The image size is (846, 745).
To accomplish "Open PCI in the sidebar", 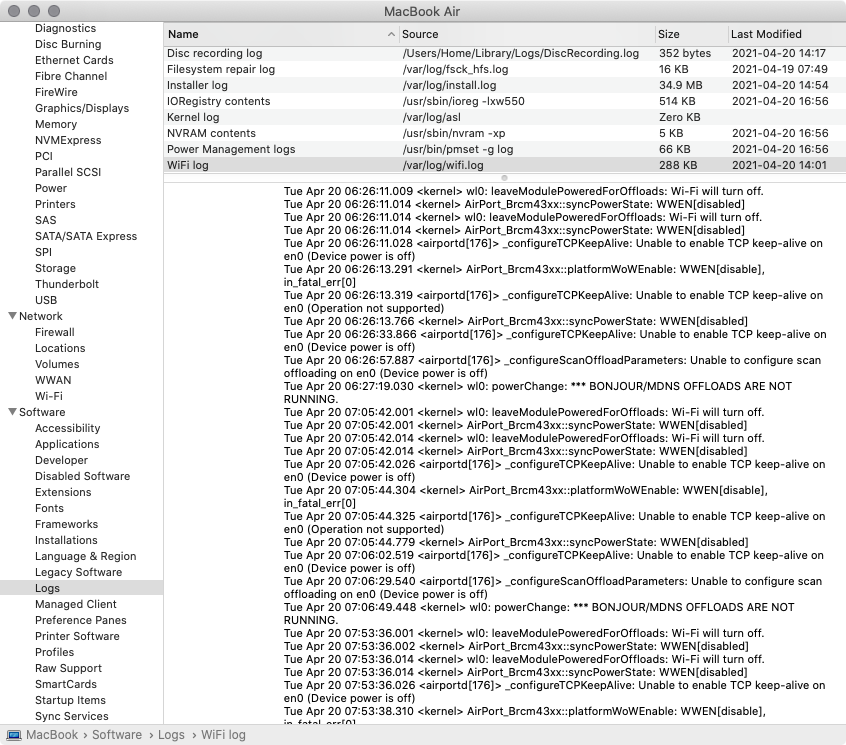I will click(44, 156).
